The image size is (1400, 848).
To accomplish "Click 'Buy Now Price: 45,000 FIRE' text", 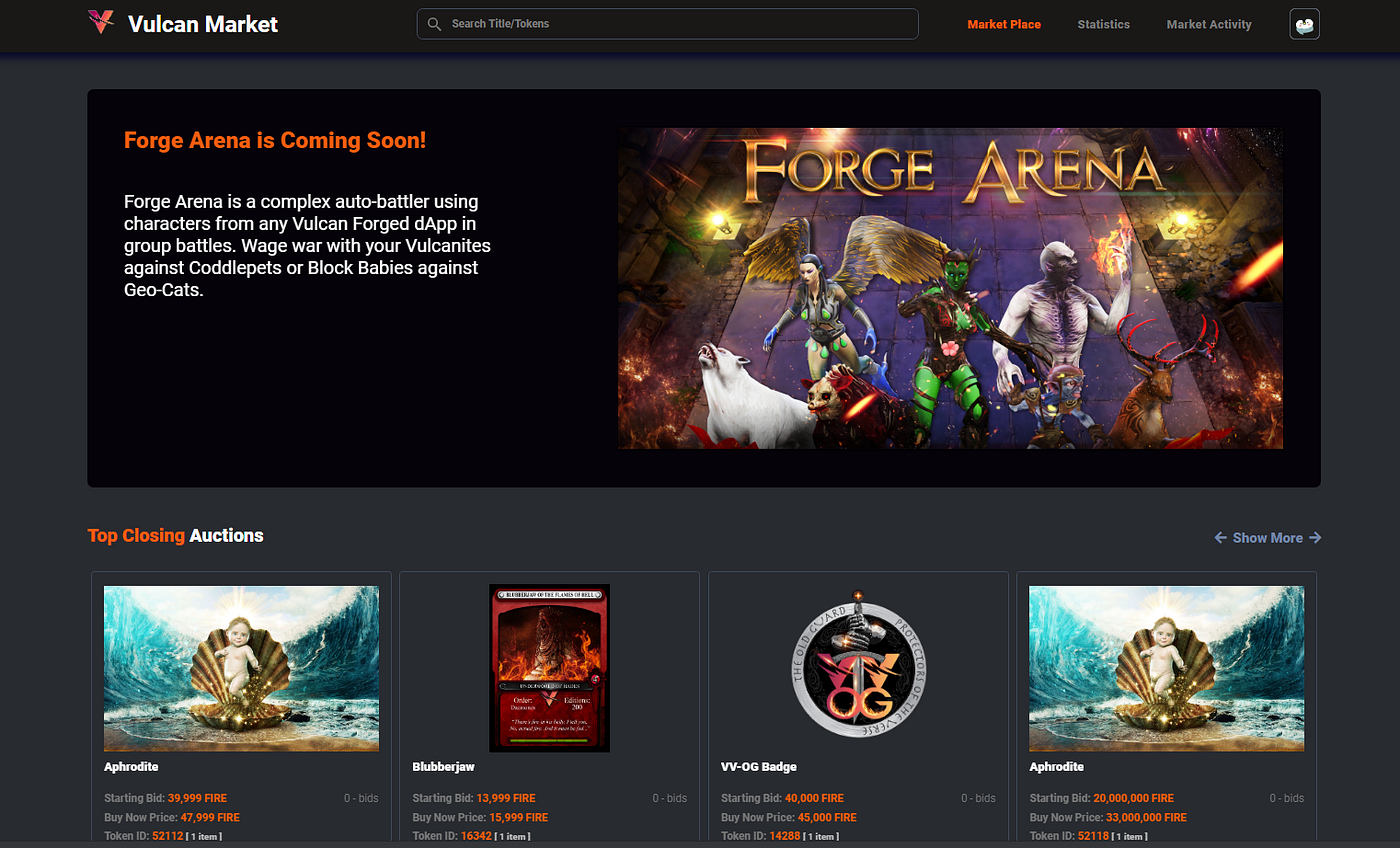I will click(x=789, y=817).
